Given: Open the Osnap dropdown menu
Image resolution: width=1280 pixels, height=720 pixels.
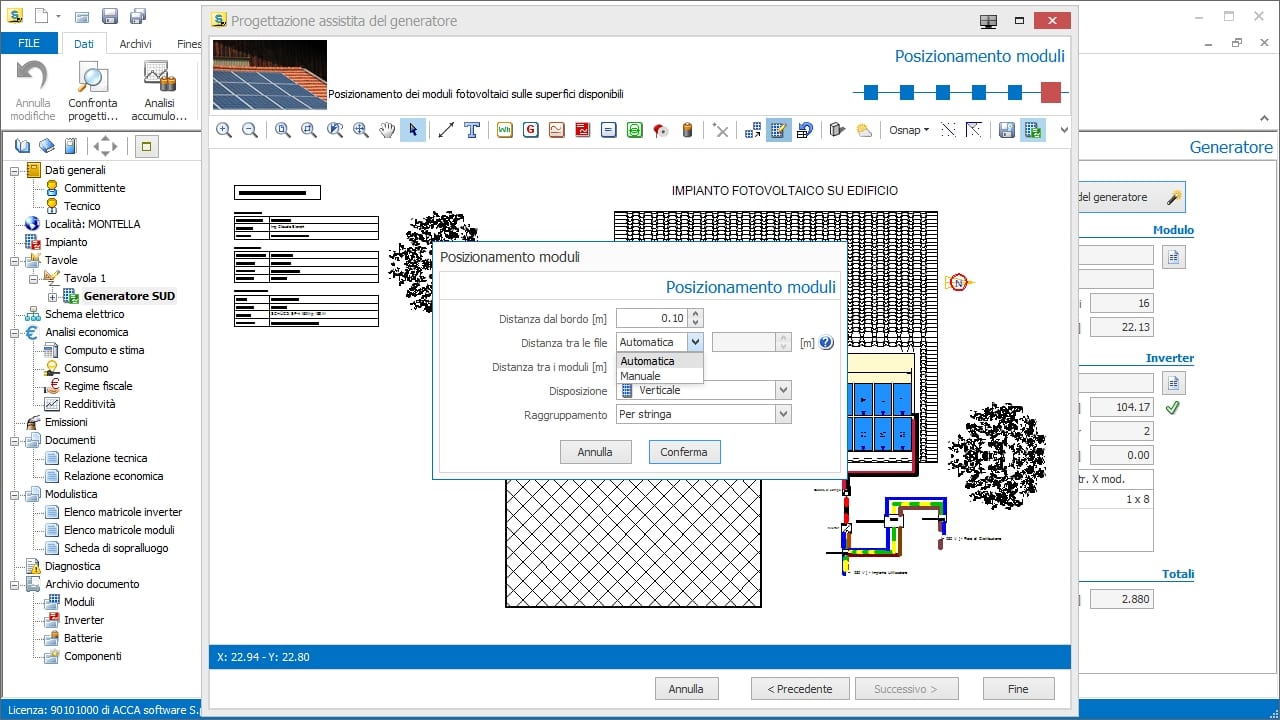Looking at the screenshot, I should coord(909,130).
